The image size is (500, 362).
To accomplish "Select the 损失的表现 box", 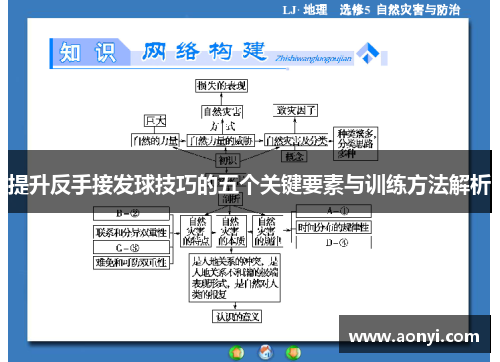I will 221,86.
